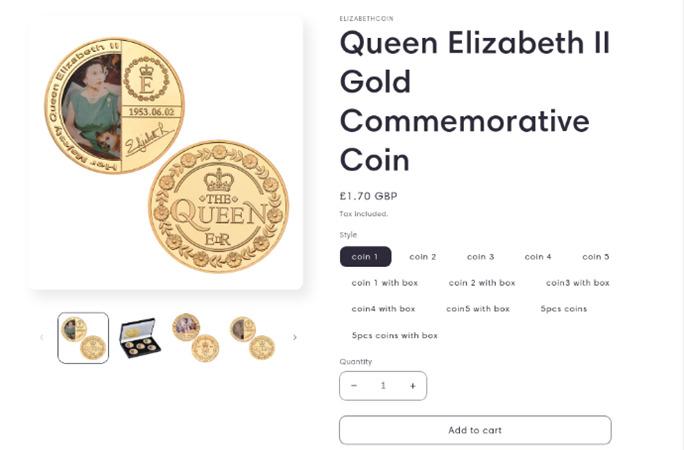684x450 pixels.
Task: Click the previous thumbnail arrow
Action: tap(41, 338)
